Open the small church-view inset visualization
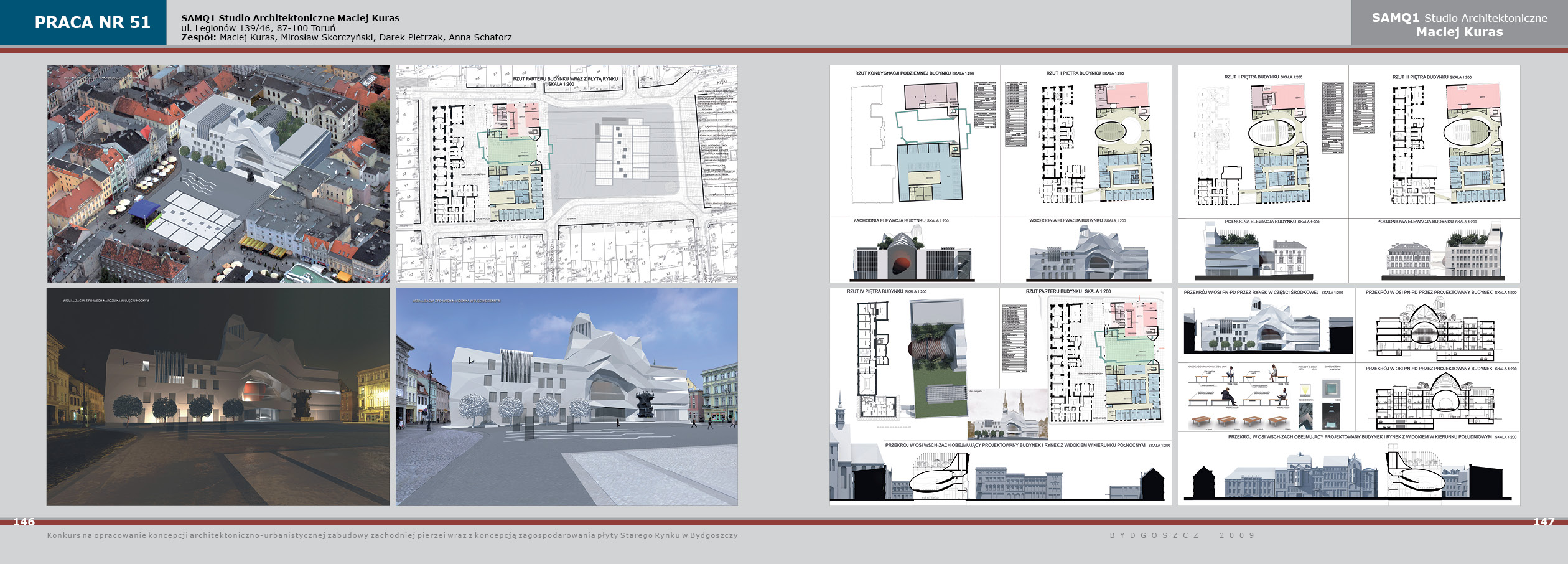The height and width of the screenshot is (564, 1568). pyautogui.click(x=1007, y=415)
